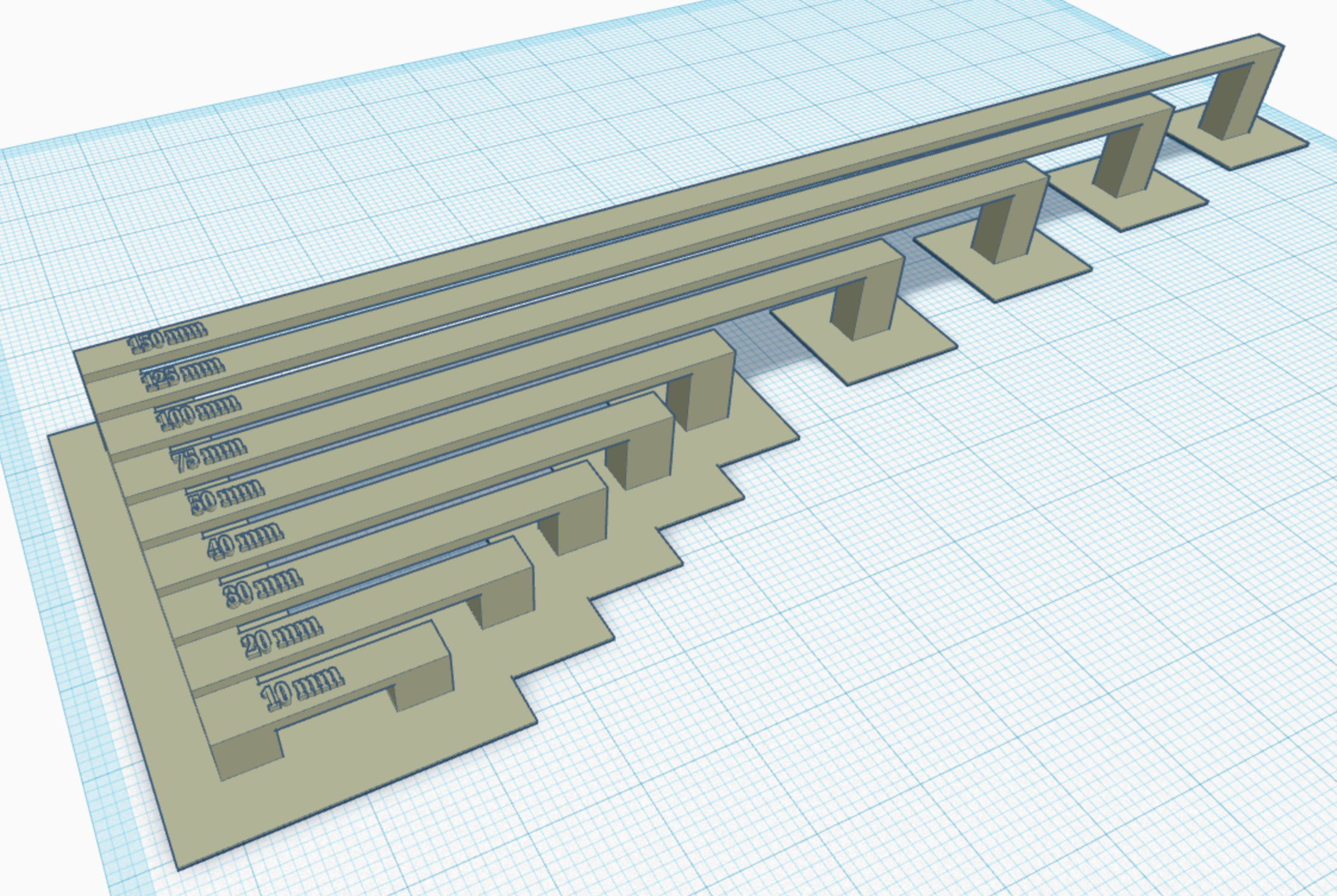Select the embossed "30 mm" label
The image size is (1337, 896).
263,587
